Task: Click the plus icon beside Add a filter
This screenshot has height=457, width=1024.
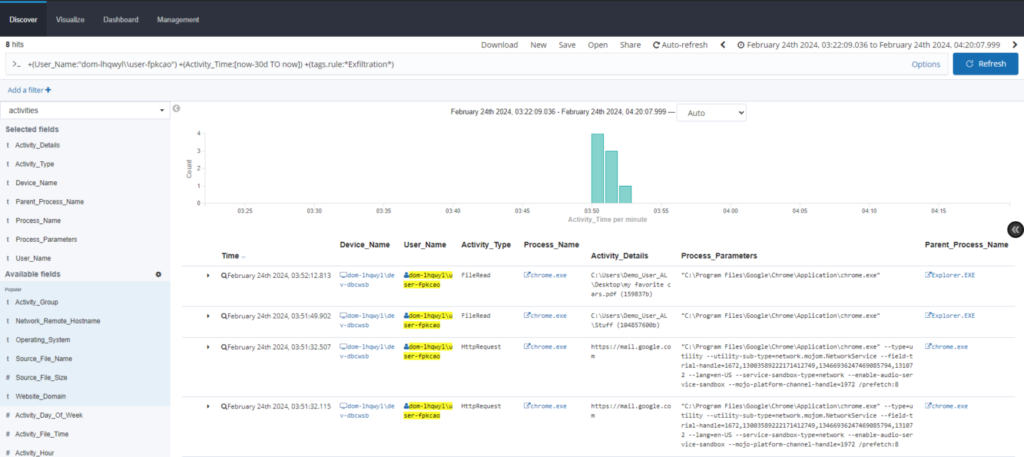Action: tap(48, 90)
